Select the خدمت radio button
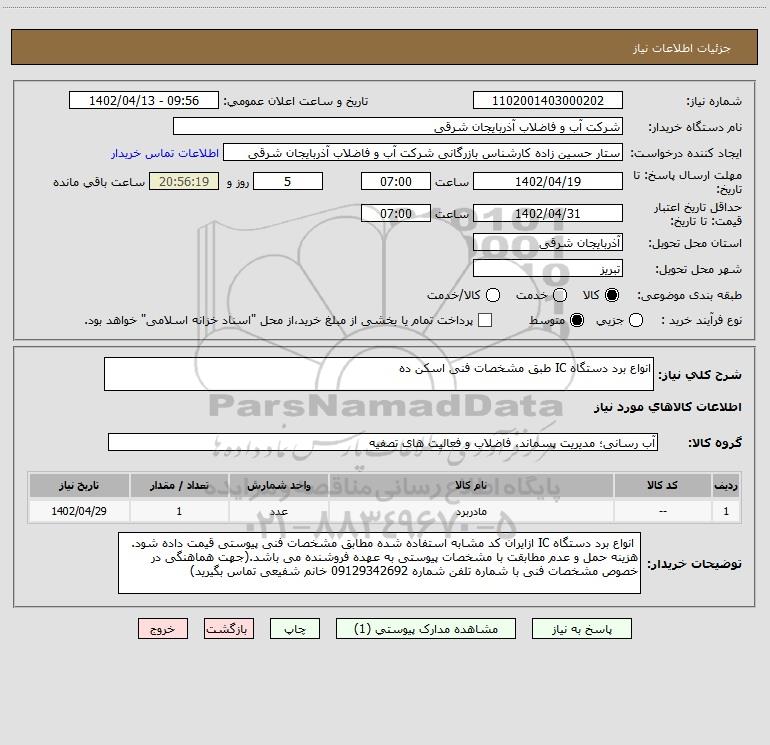Viewport: 770px width, 745px height. [x=560, y=295]
